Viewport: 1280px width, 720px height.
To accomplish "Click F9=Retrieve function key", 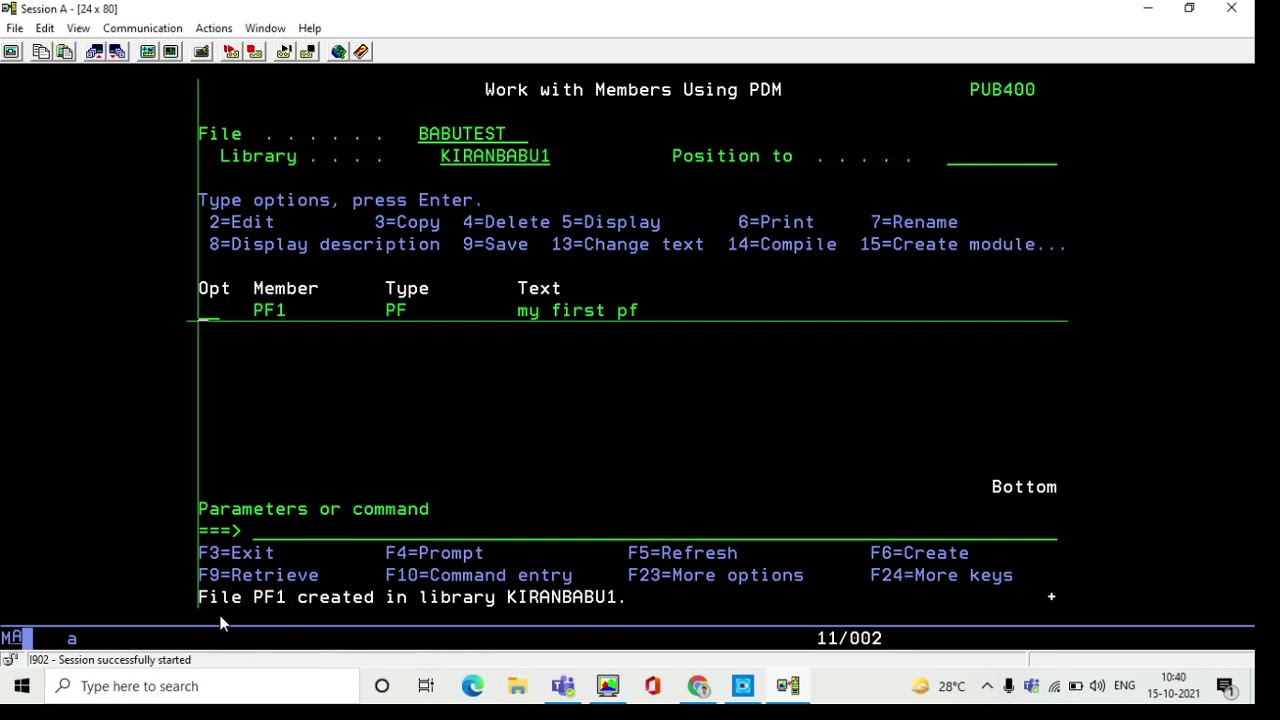I will (258, 575).
